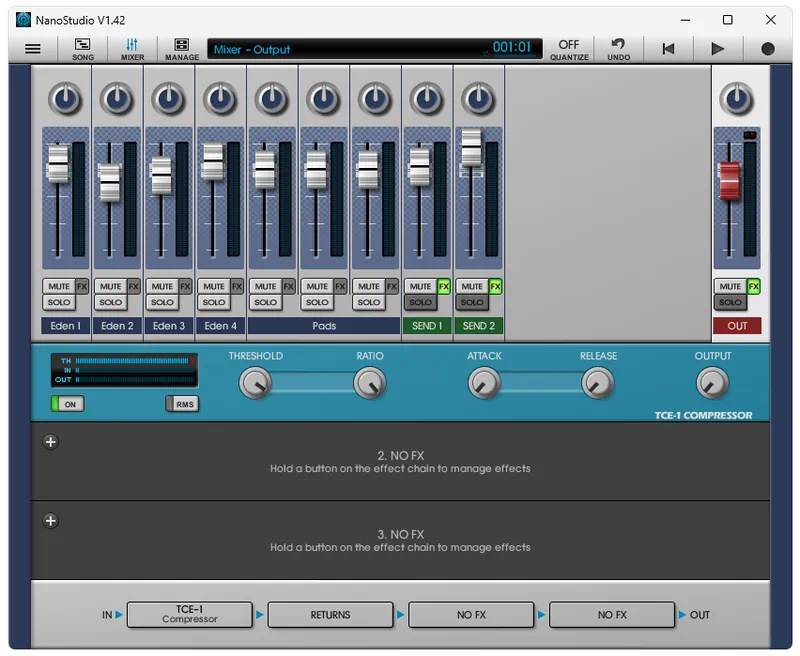Select the last chain slot NO FX

tap(612, 614)
